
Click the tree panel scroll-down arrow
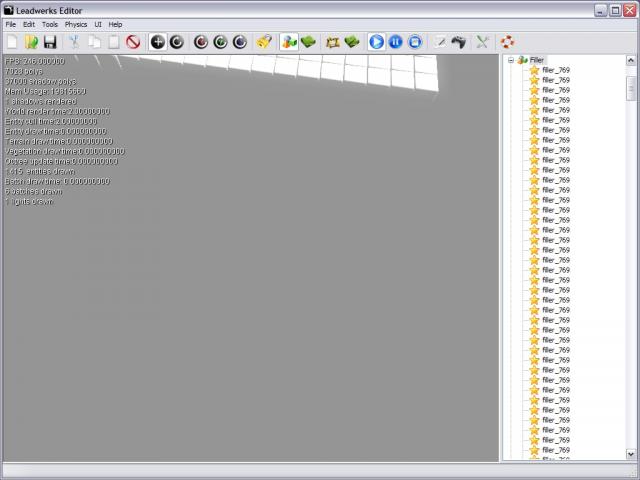pos(631,455)
